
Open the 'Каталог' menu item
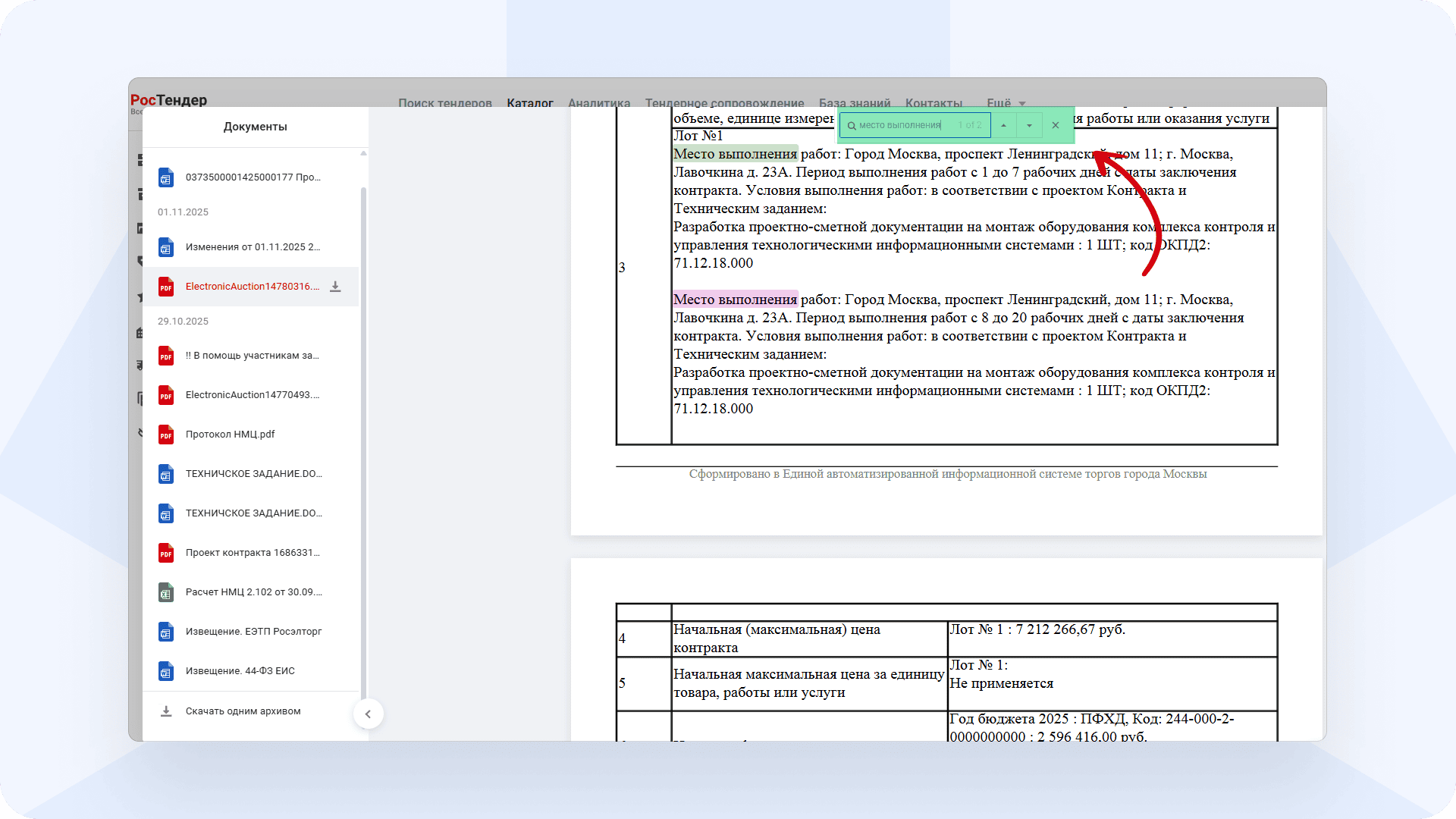click(x=529, y=103)
